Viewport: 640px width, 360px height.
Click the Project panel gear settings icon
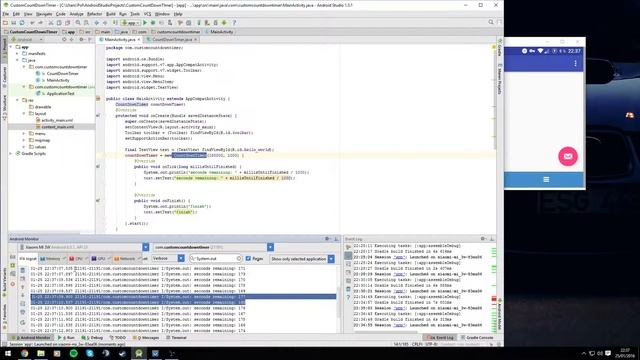click(x=81, y=40)
